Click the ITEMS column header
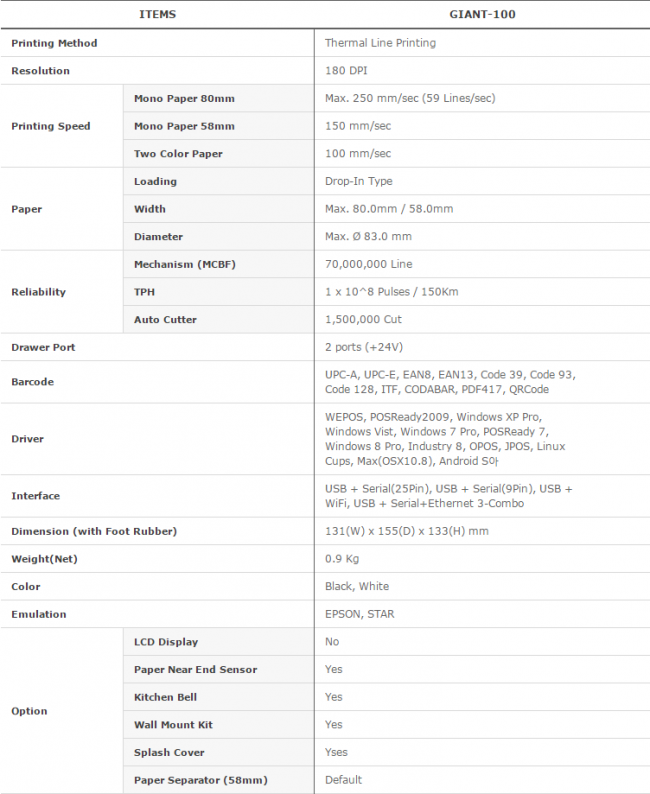This screenshot has width=650, height=794. 157,15
